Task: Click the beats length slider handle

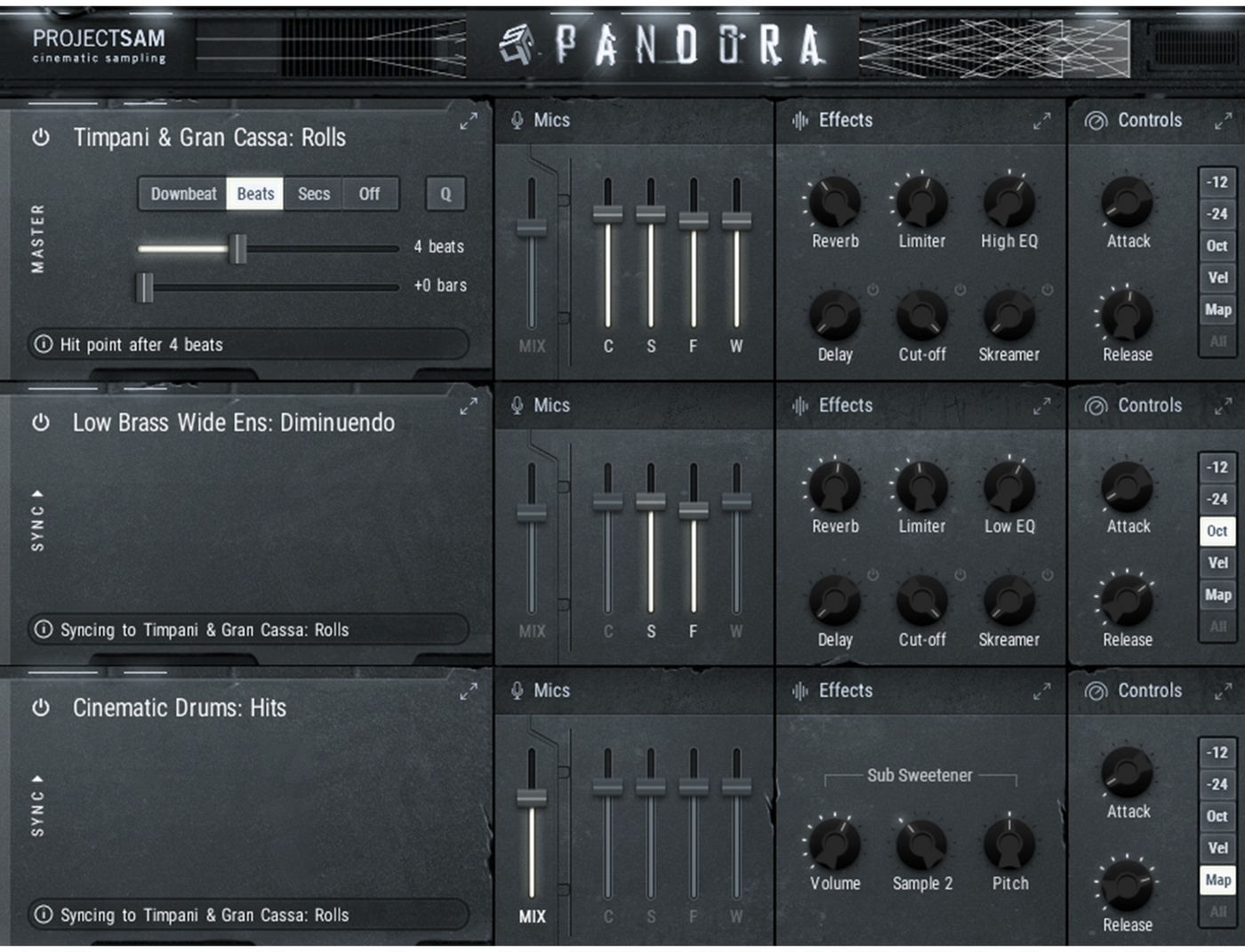Action: click(x=238, y=249)
